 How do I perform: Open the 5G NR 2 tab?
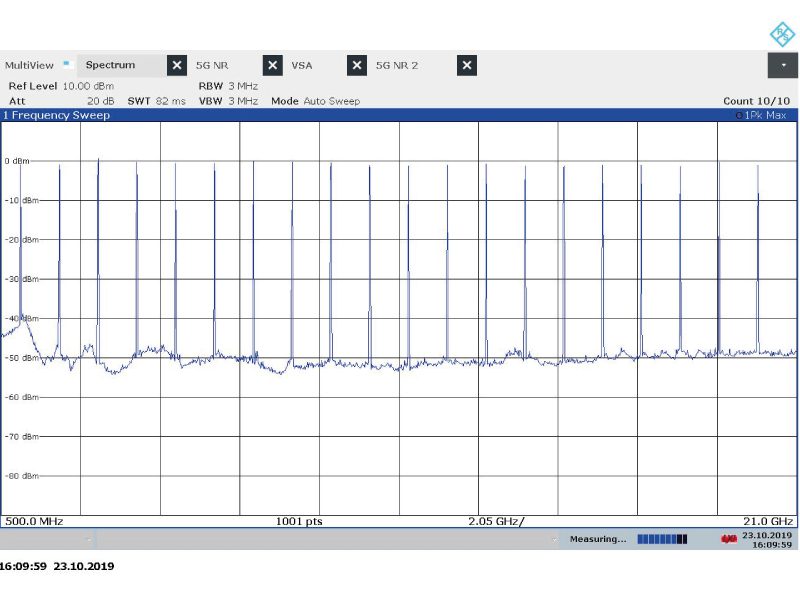coord(396,65)
